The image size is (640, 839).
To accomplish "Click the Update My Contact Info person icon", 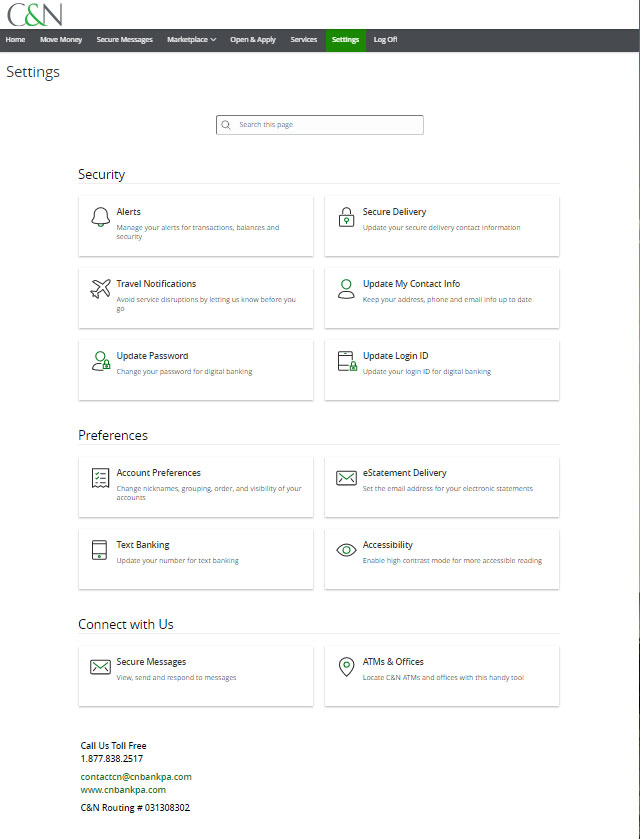I will [346, 289].
